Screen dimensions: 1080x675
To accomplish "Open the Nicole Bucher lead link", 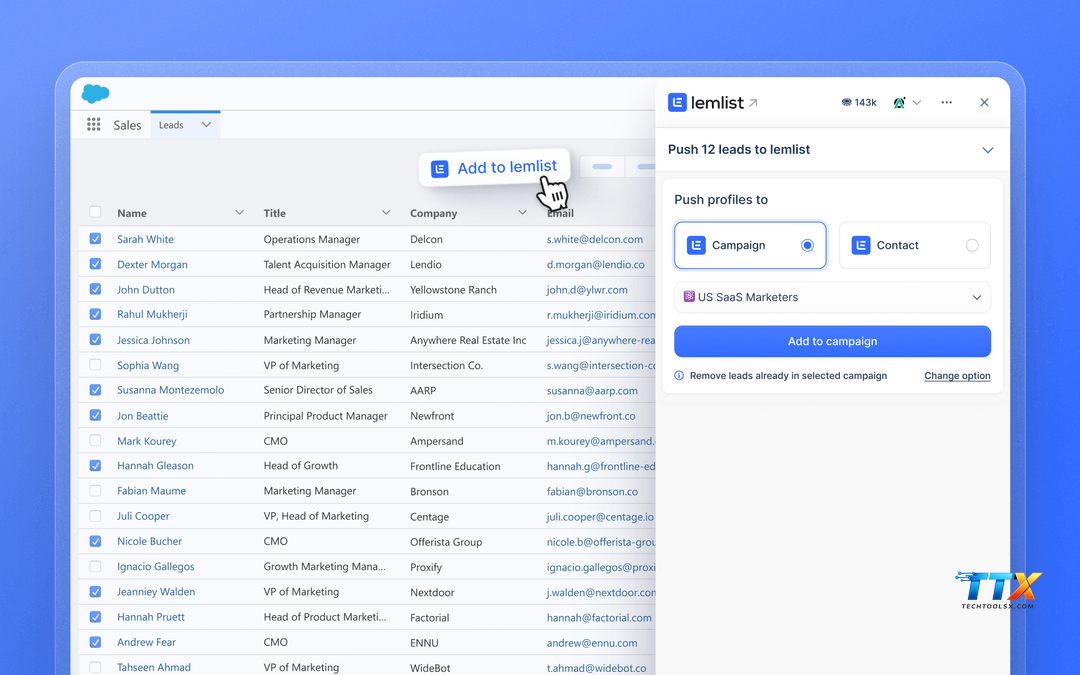I will (149, 541).
